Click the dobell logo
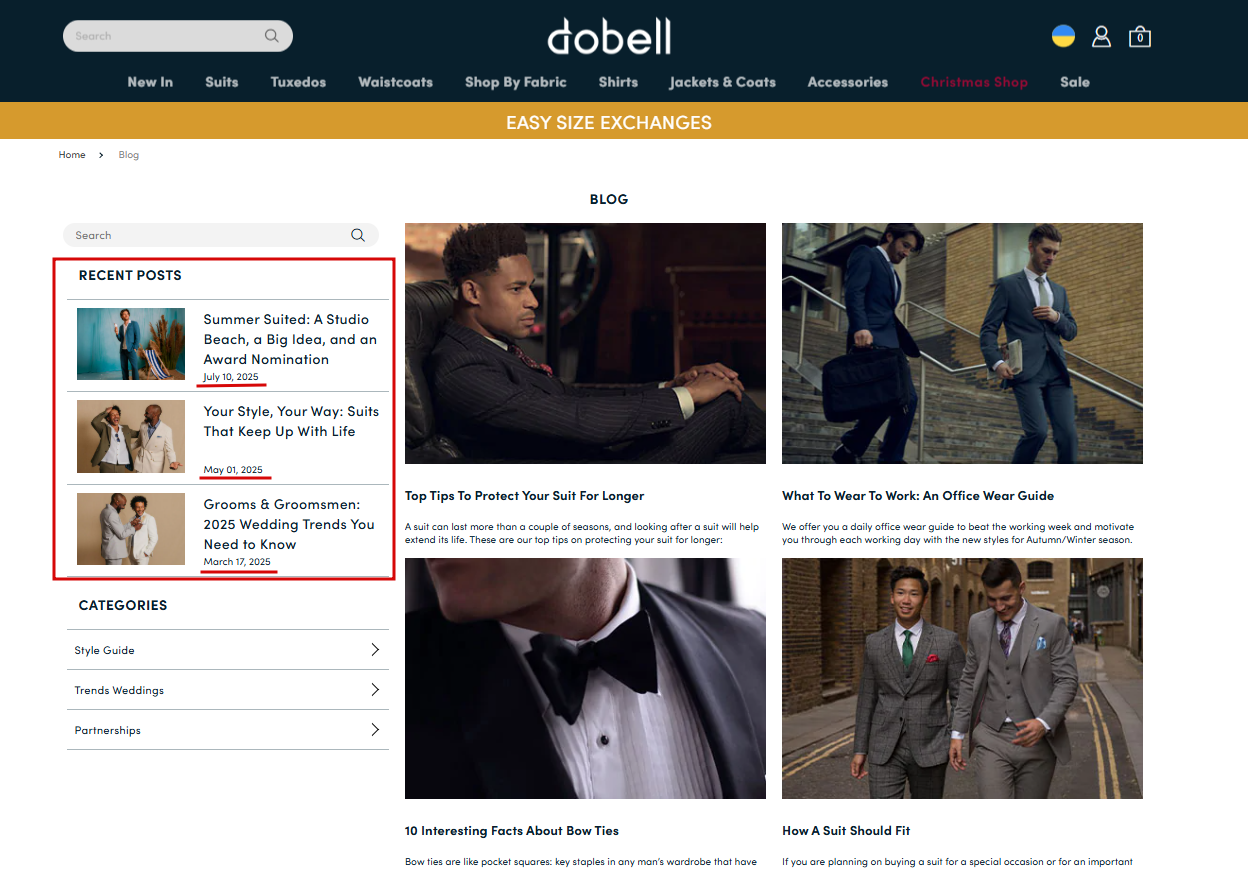This screenshot has height=869, width=1248. (609, 36)
